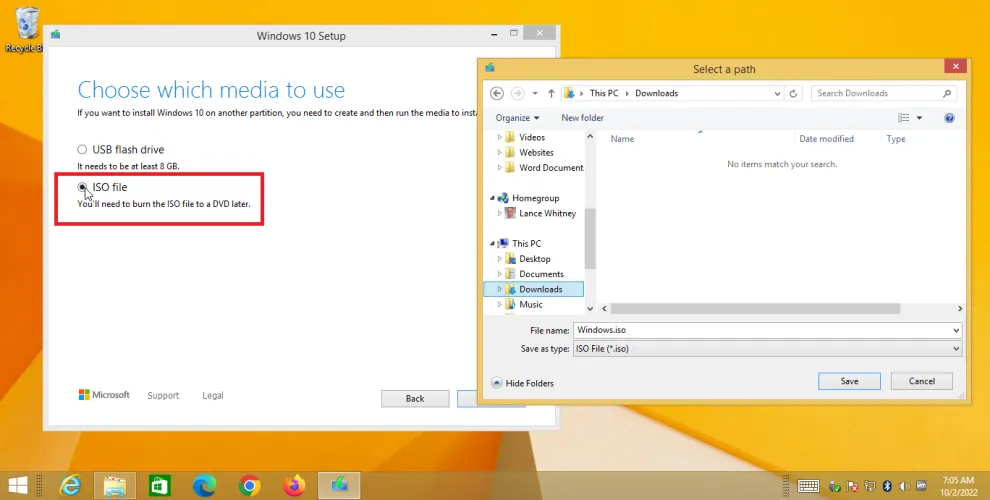Open Microsoft Edge from the taskbar
The width and height of the screenshot is (990, 500).
pyautogui.click(x=204, y=486)
